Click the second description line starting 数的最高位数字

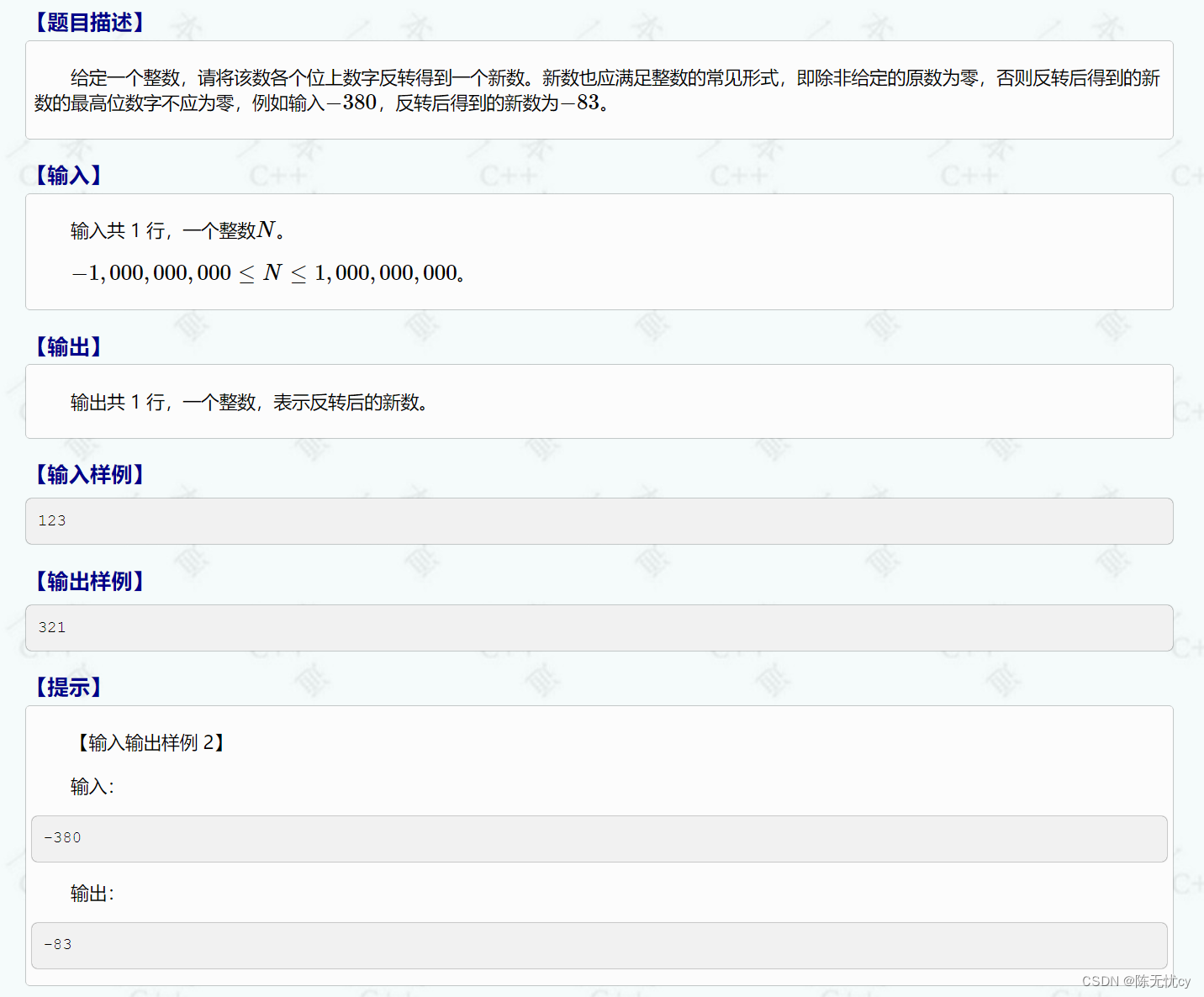click(x=321, y=103)
